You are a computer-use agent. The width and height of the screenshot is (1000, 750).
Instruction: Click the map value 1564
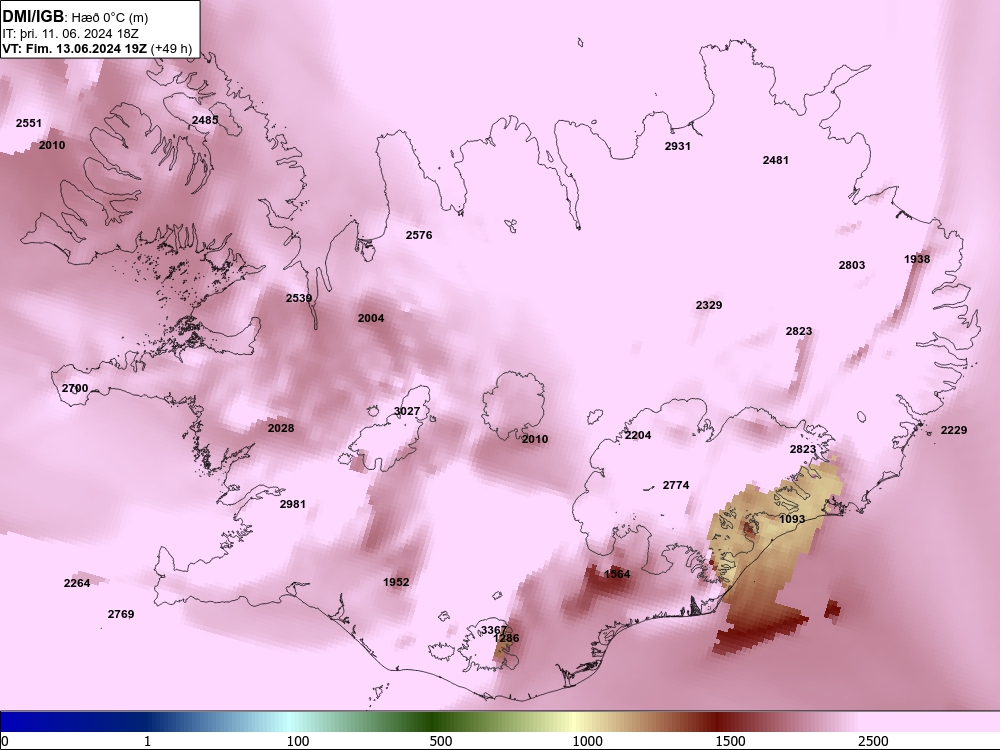point(617,574)
